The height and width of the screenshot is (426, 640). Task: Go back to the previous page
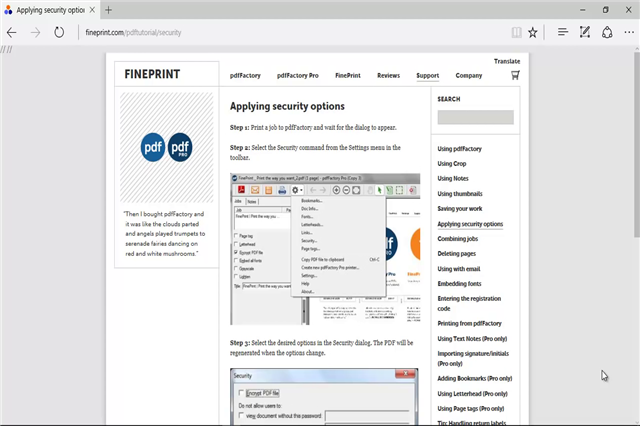pos(11,32)
